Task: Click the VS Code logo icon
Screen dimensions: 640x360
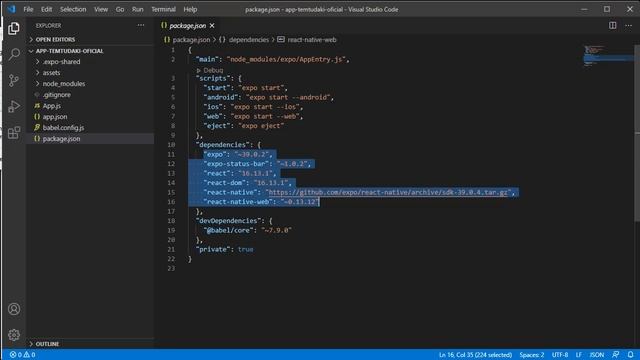Action: (11, 9)
